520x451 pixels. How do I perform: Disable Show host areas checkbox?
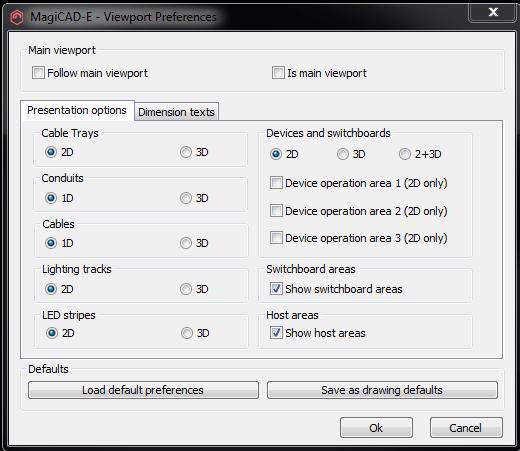tap(276, 333)
